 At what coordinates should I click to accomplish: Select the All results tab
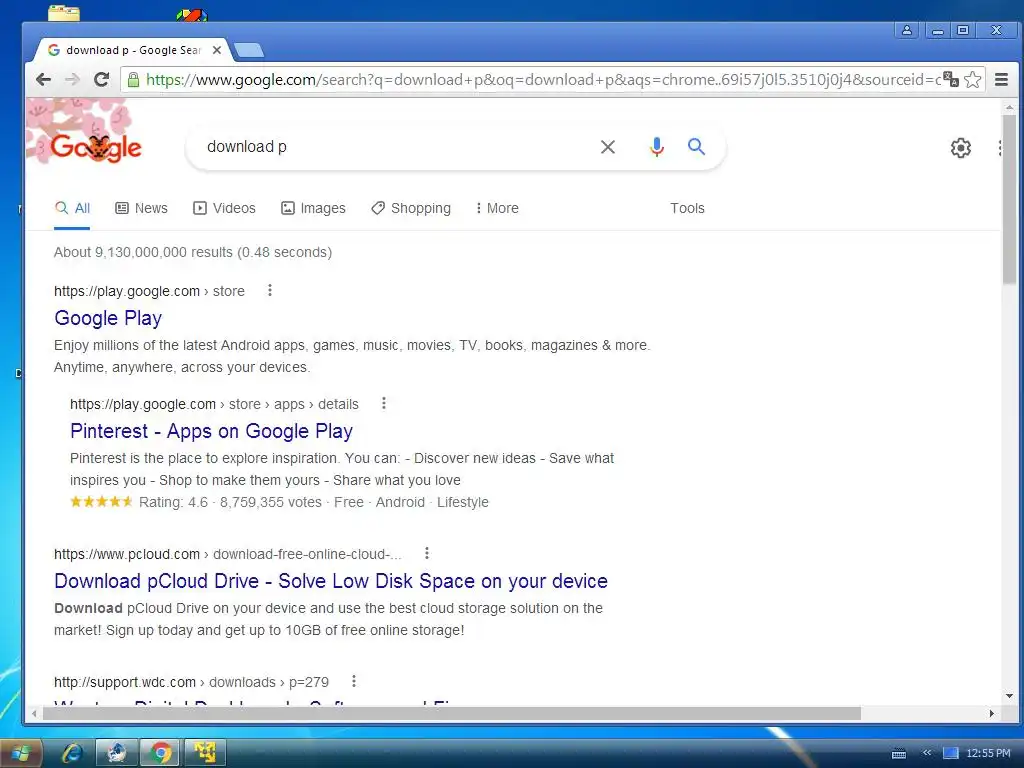72,208
